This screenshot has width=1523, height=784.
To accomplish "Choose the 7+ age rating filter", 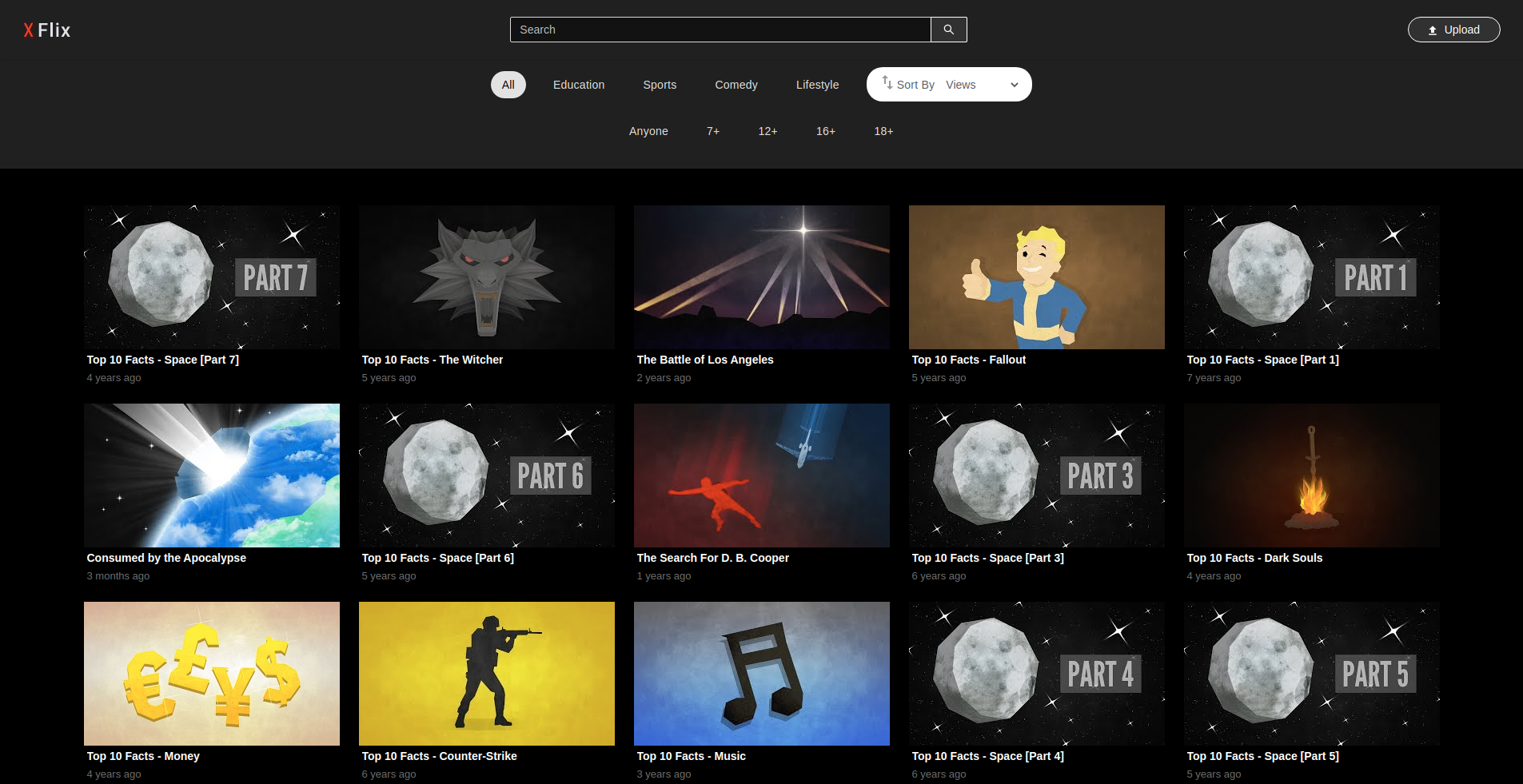I will (712, 131).
